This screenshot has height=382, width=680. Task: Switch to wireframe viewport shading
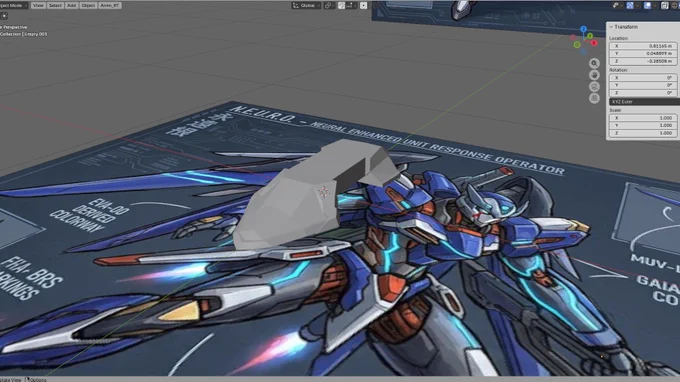click(x=675, y=5)
